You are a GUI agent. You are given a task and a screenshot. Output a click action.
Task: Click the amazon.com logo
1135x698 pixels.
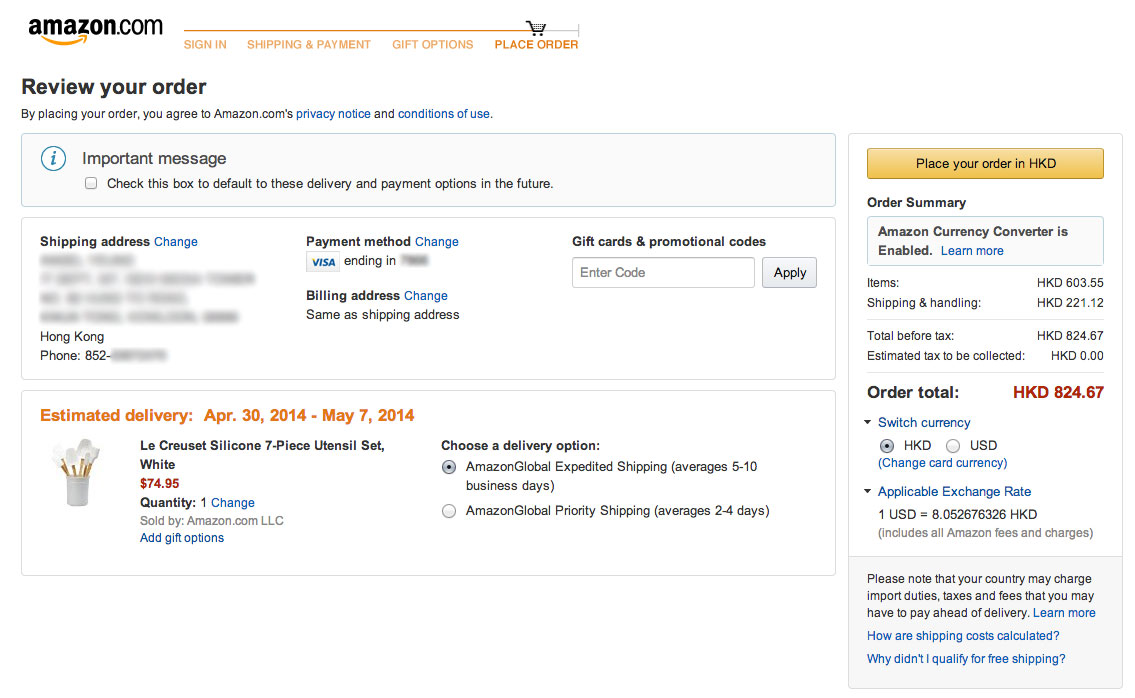tap(95, 30)
